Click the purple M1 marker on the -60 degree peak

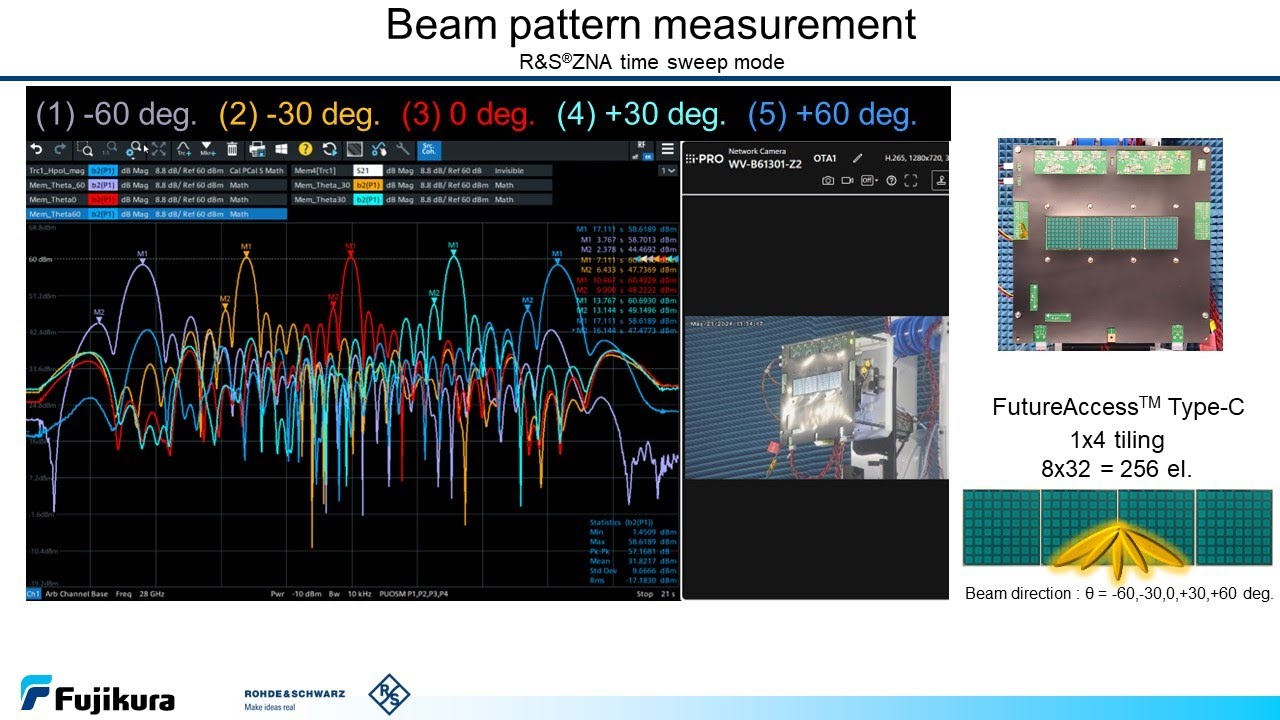click(142, 256)
